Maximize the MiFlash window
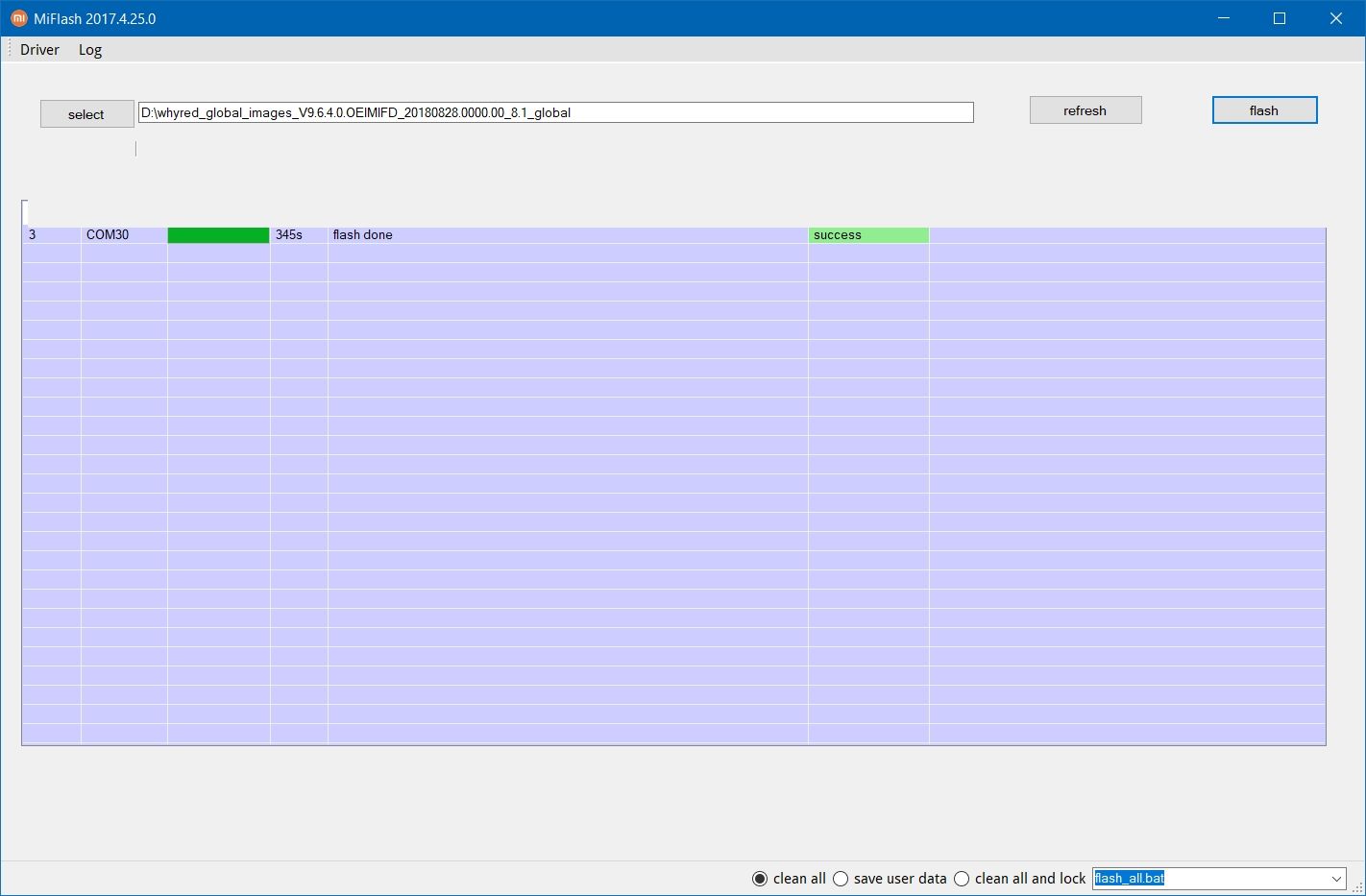The image size is (1366, 896). coord(1280,18)
